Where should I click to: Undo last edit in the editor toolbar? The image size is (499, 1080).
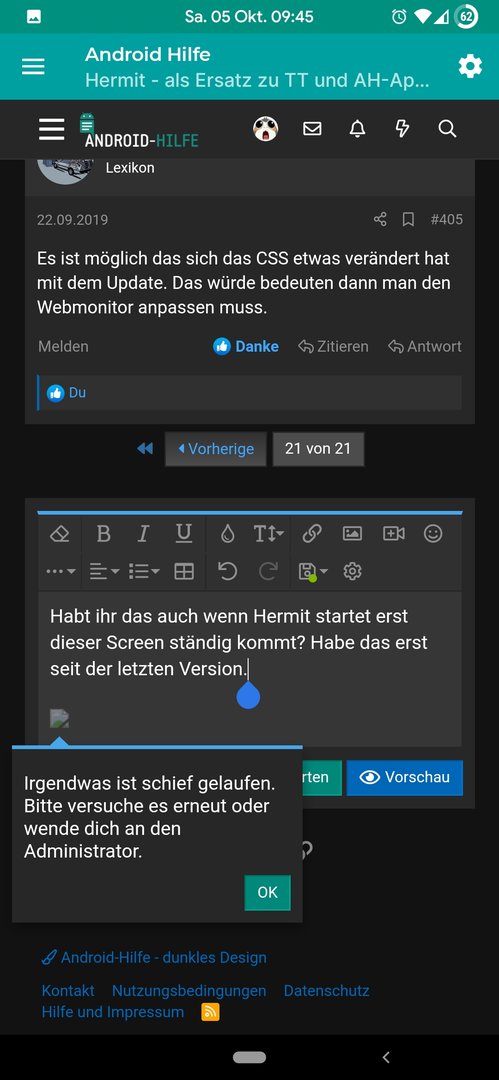(x=227, y=571)
